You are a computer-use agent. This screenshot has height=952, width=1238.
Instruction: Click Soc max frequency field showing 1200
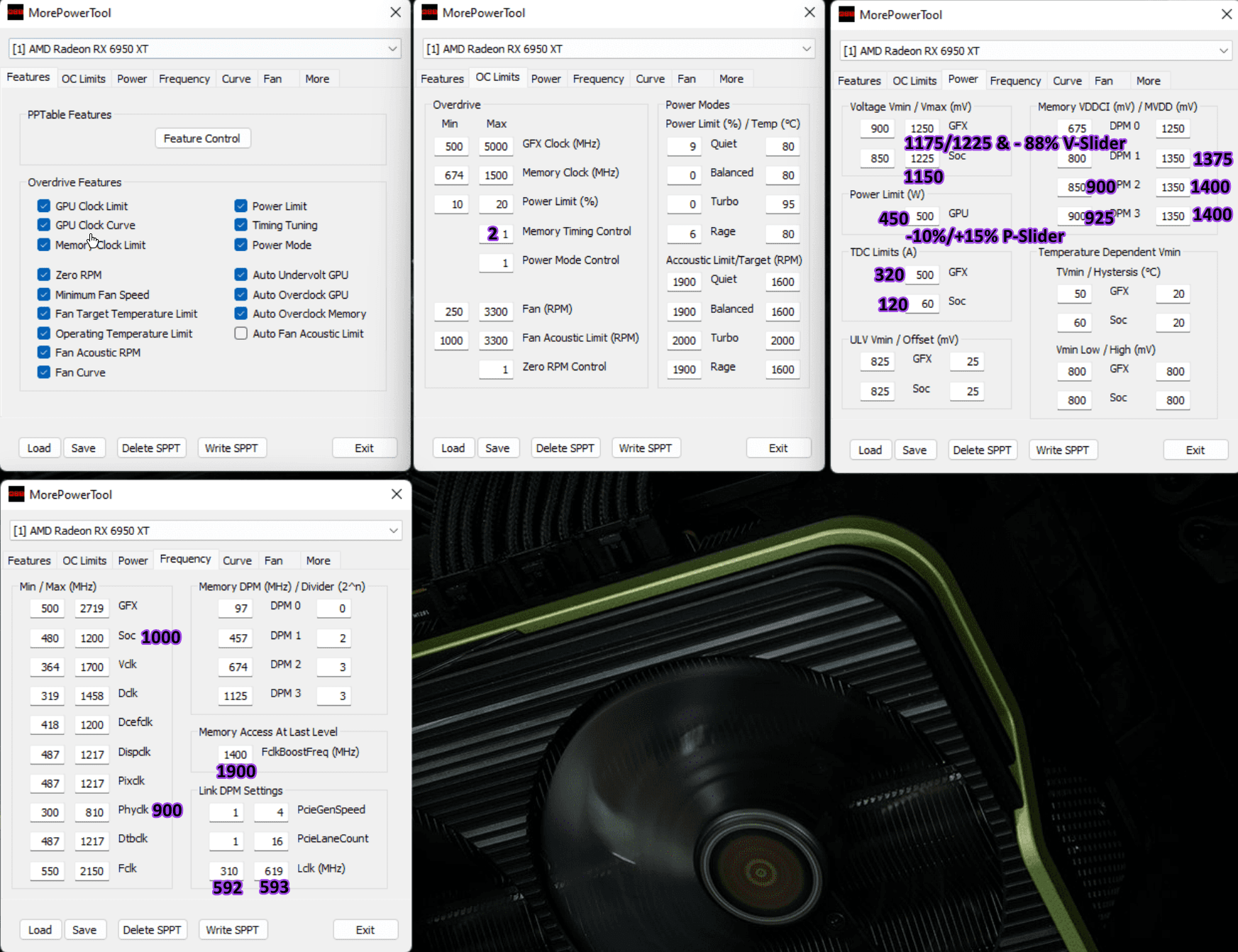(x=92, y=638)
